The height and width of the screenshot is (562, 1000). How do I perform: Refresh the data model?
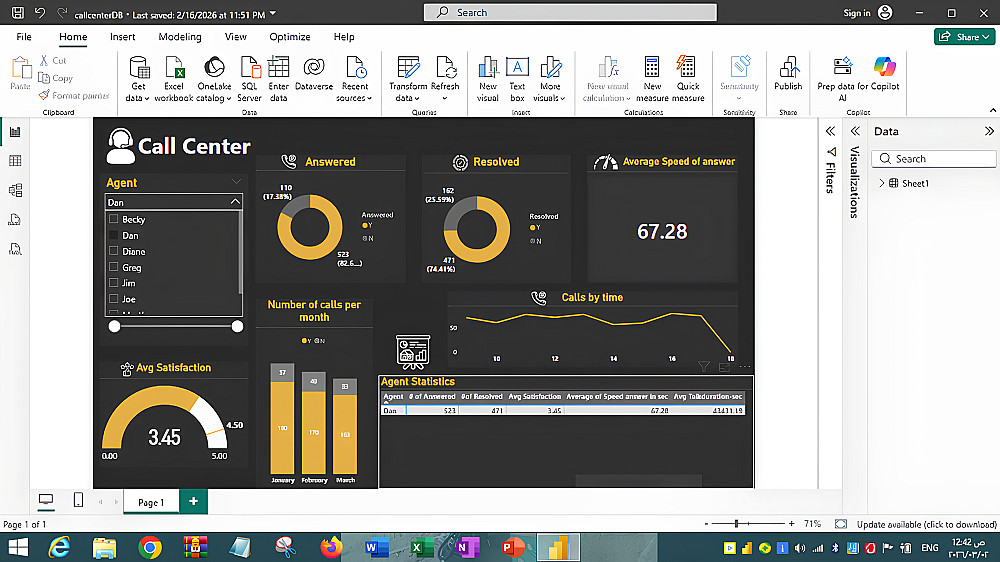(445, 79)
